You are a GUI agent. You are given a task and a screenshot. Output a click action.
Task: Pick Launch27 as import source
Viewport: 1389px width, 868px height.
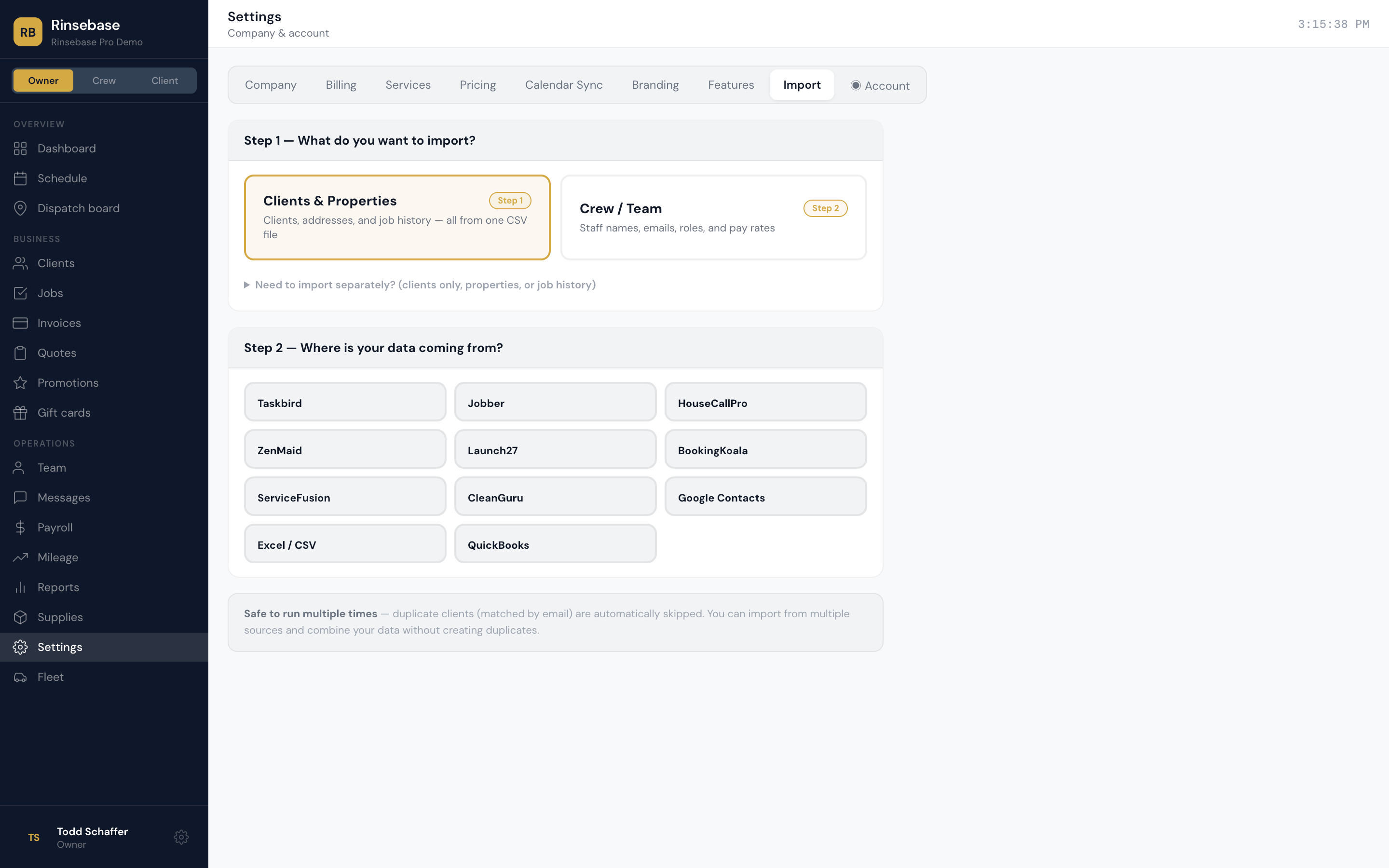click(555, 449)
